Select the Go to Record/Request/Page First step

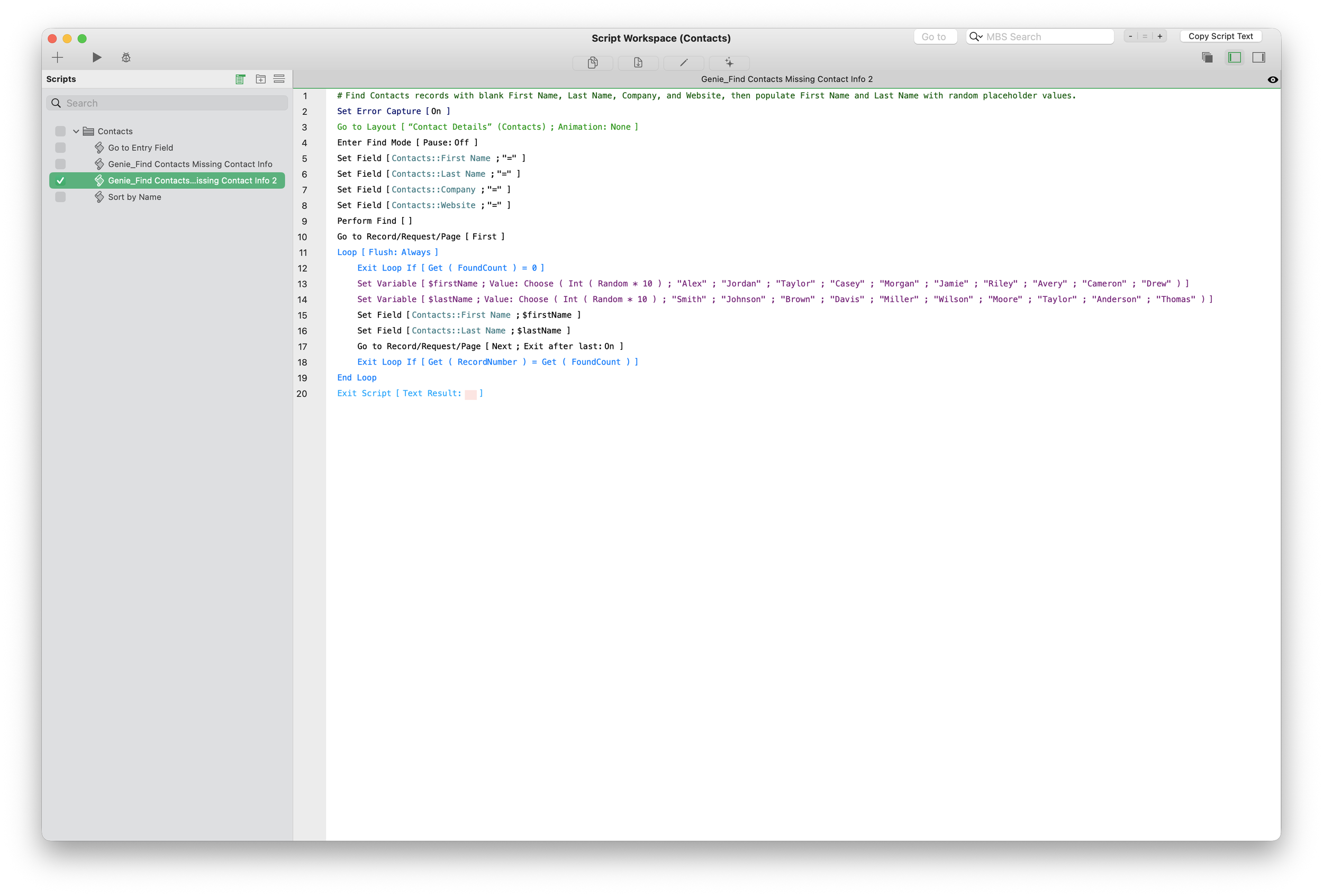pyautogui.click(x=421, y=237)
